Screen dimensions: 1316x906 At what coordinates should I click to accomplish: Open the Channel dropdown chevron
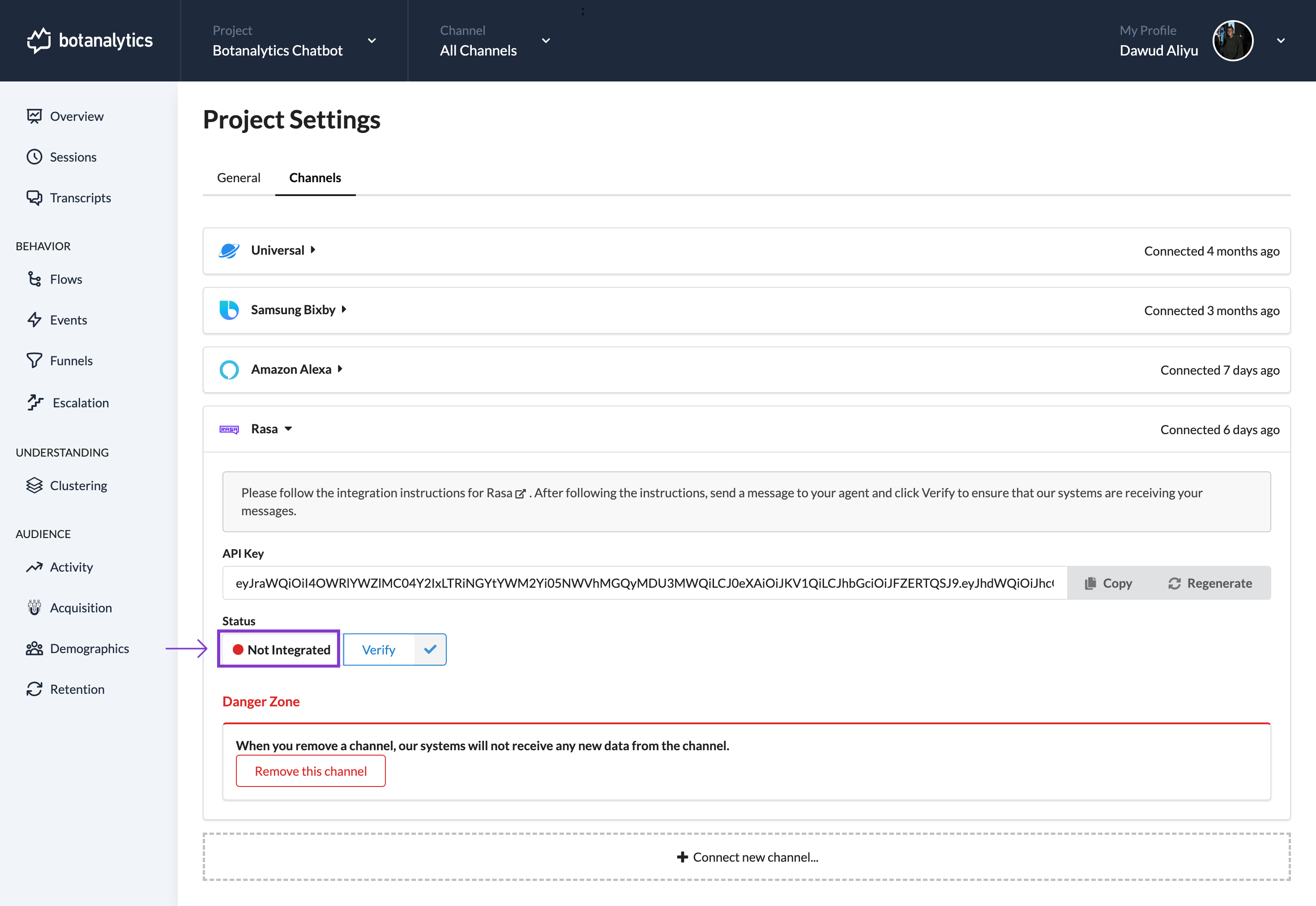click(546, 40)
